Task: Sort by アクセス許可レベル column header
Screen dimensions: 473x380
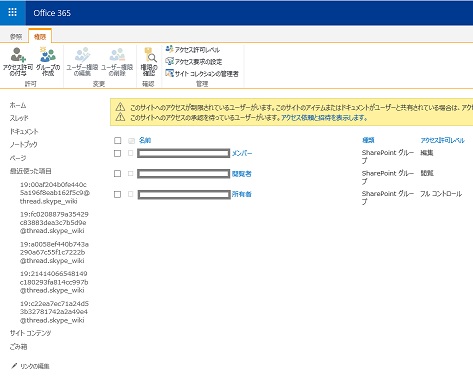Action: pyautogui.click(x=442, y=140)
